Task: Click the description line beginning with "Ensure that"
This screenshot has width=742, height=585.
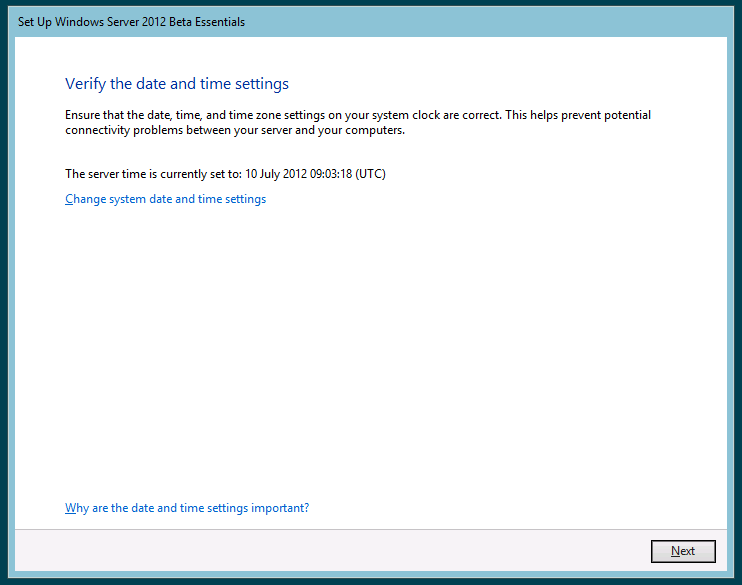Action: coord(358,115)
